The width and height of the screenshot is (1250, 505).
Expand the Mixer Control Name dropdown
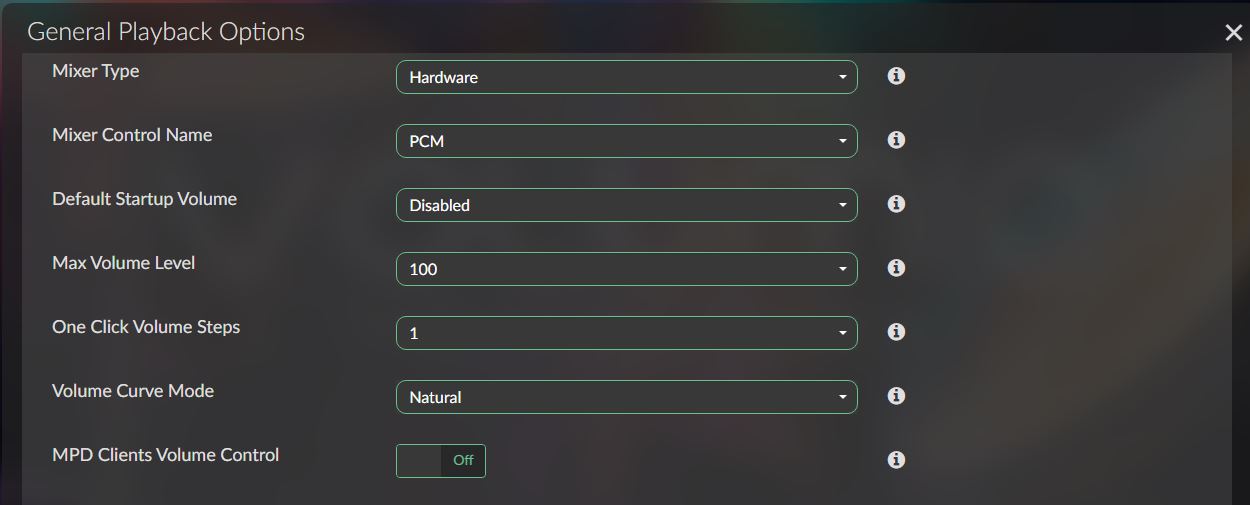(x=626, y=141)
